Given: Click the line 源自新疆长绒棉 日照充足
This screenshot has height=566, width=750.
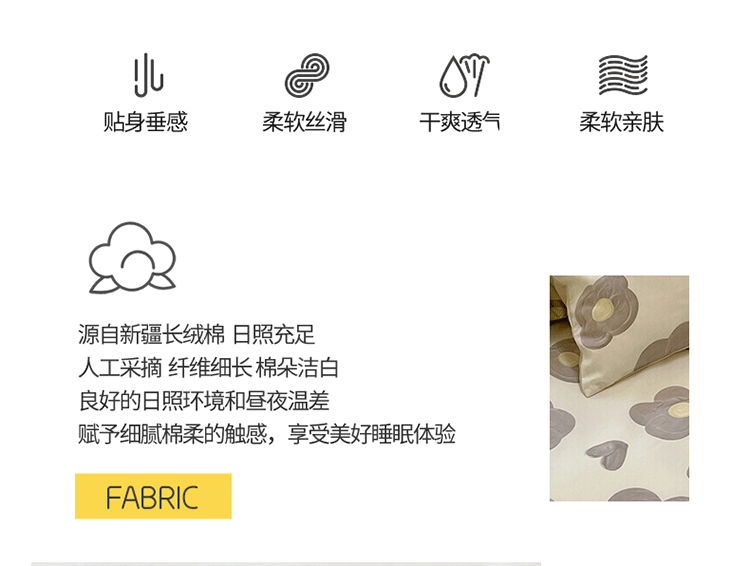Looking at the screenshot, I should (x=196, y=334).
